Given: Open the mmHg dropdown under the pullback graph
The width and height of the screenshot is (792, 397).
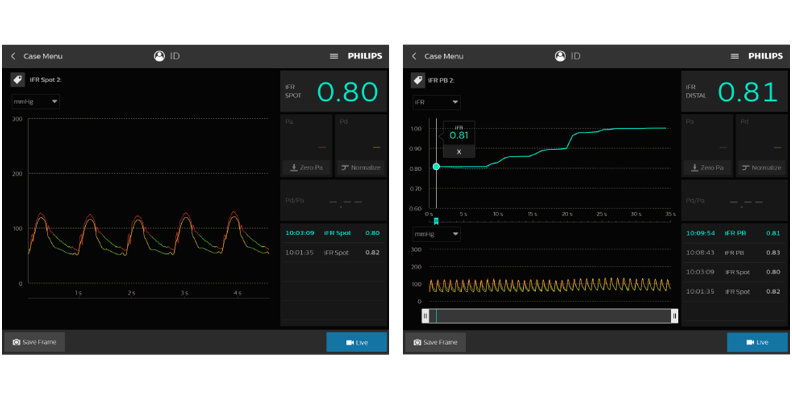Looking at the screenshot, I should 436,234.
